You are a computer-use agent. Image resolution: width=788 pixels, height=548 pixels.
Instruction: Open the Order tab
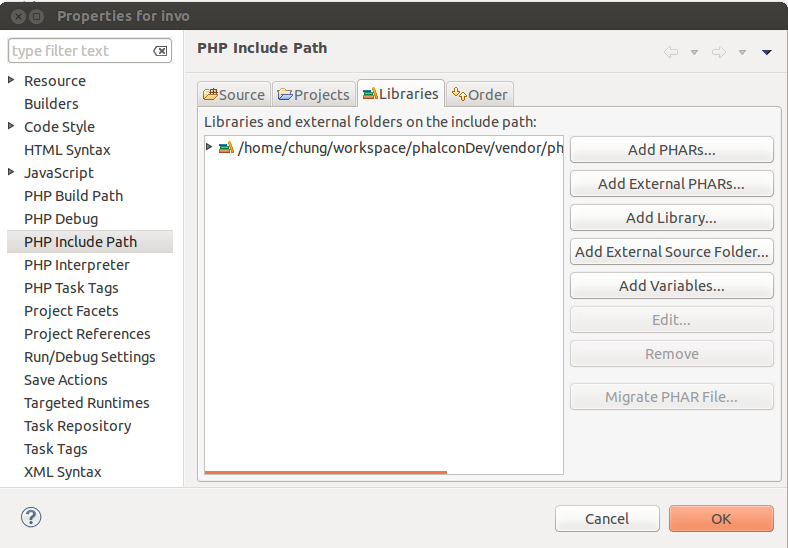pos(479,95)
